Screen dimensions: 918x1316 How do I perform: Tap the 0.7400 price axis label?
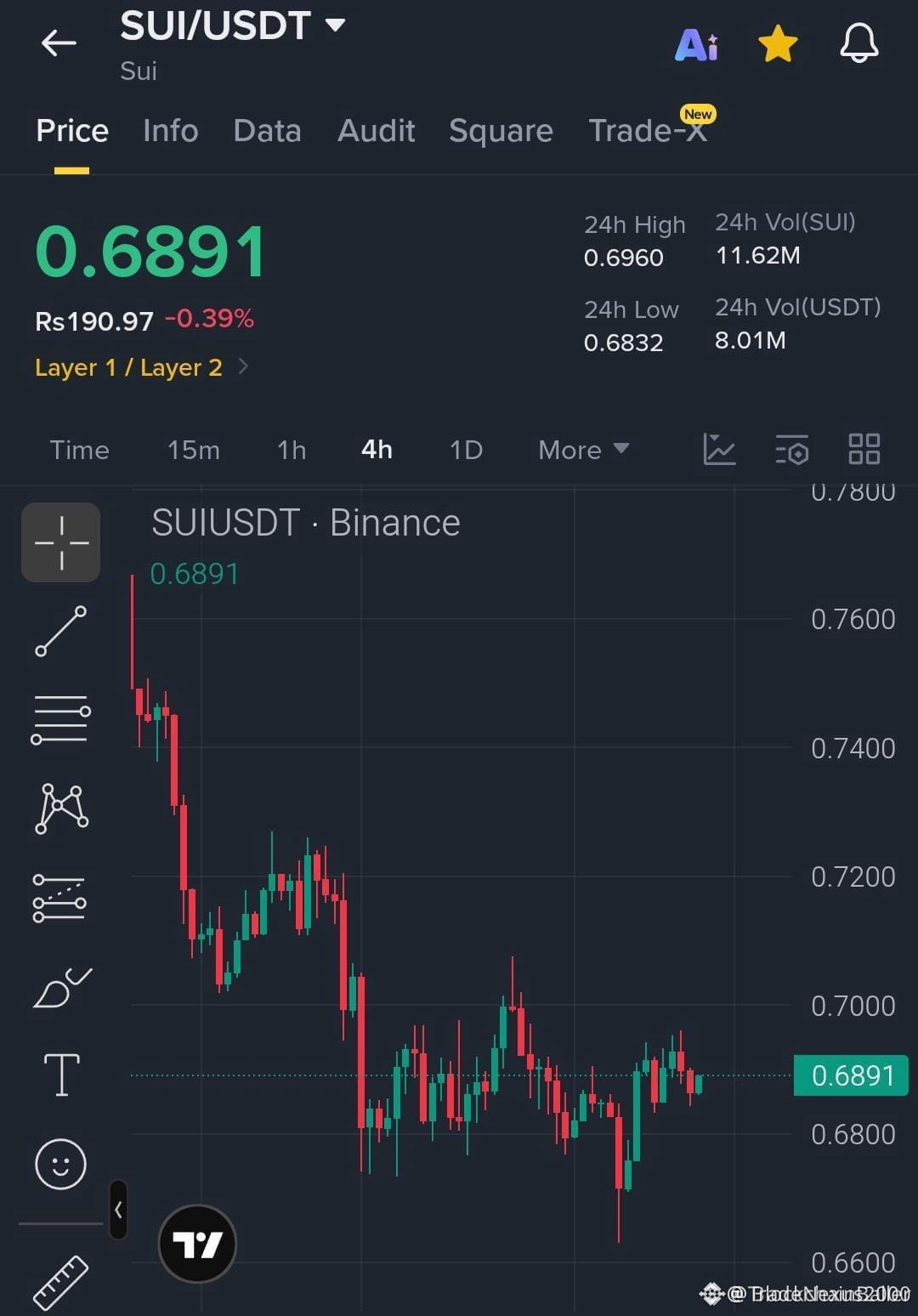[853, 748]
